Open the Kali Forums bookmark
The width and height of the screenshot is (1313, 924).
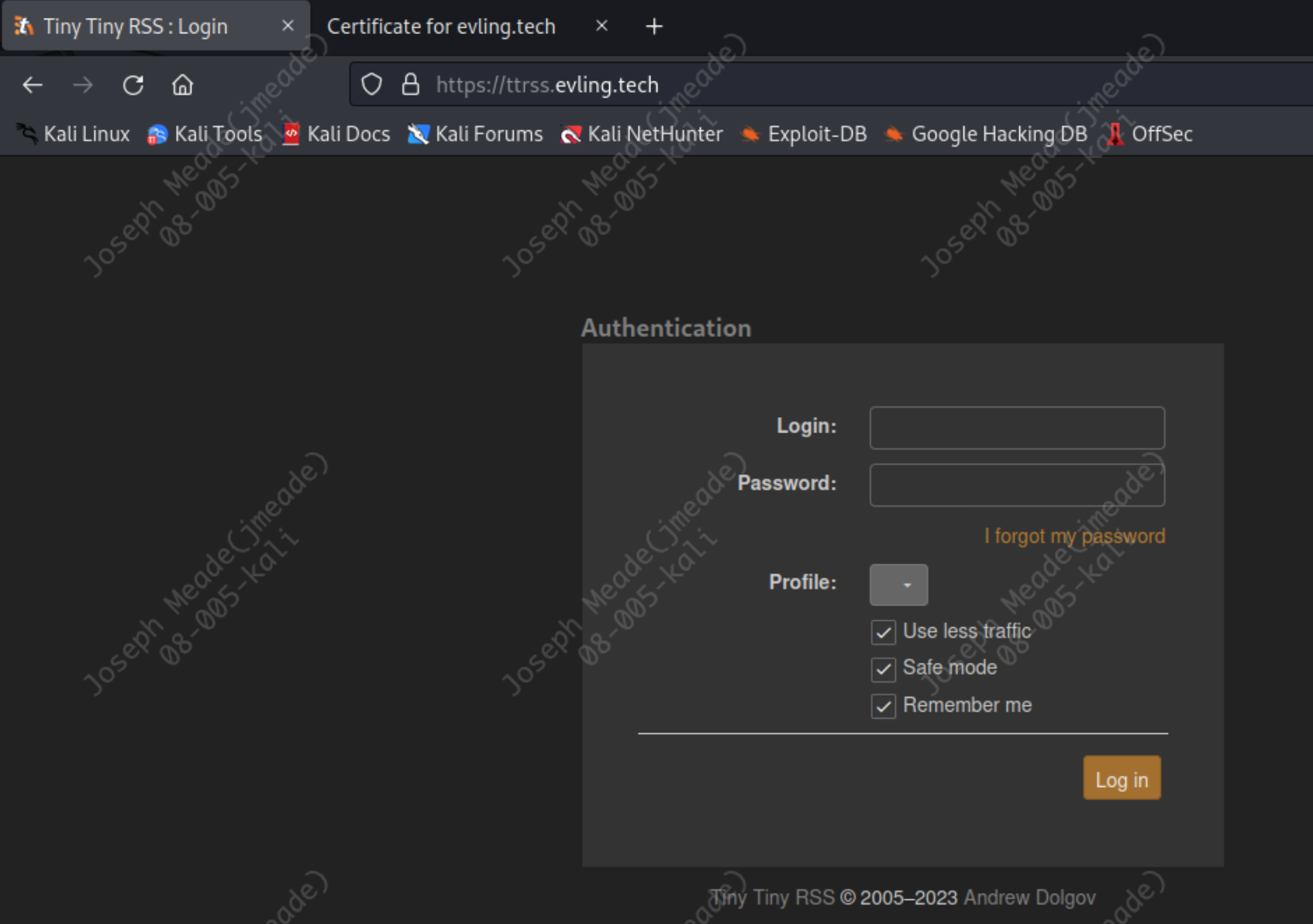point(475,134)
